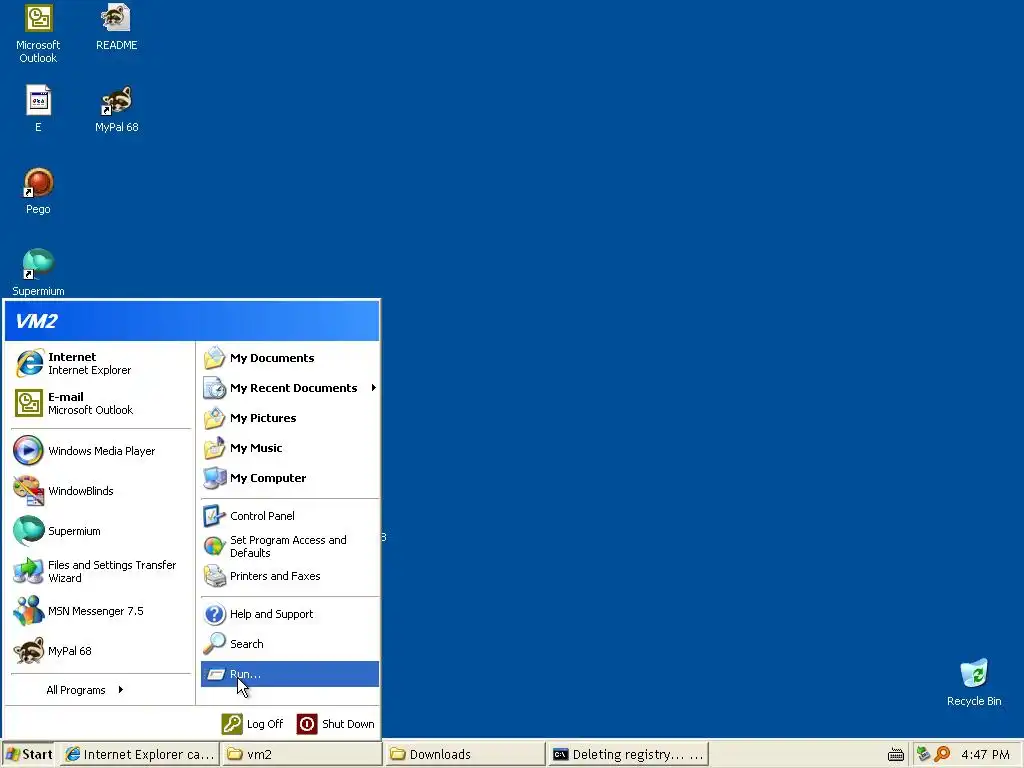The height and width of the screenshot is (768, 1024).
Task: Open Search from Start menu
Action: [x=290, y=644]
